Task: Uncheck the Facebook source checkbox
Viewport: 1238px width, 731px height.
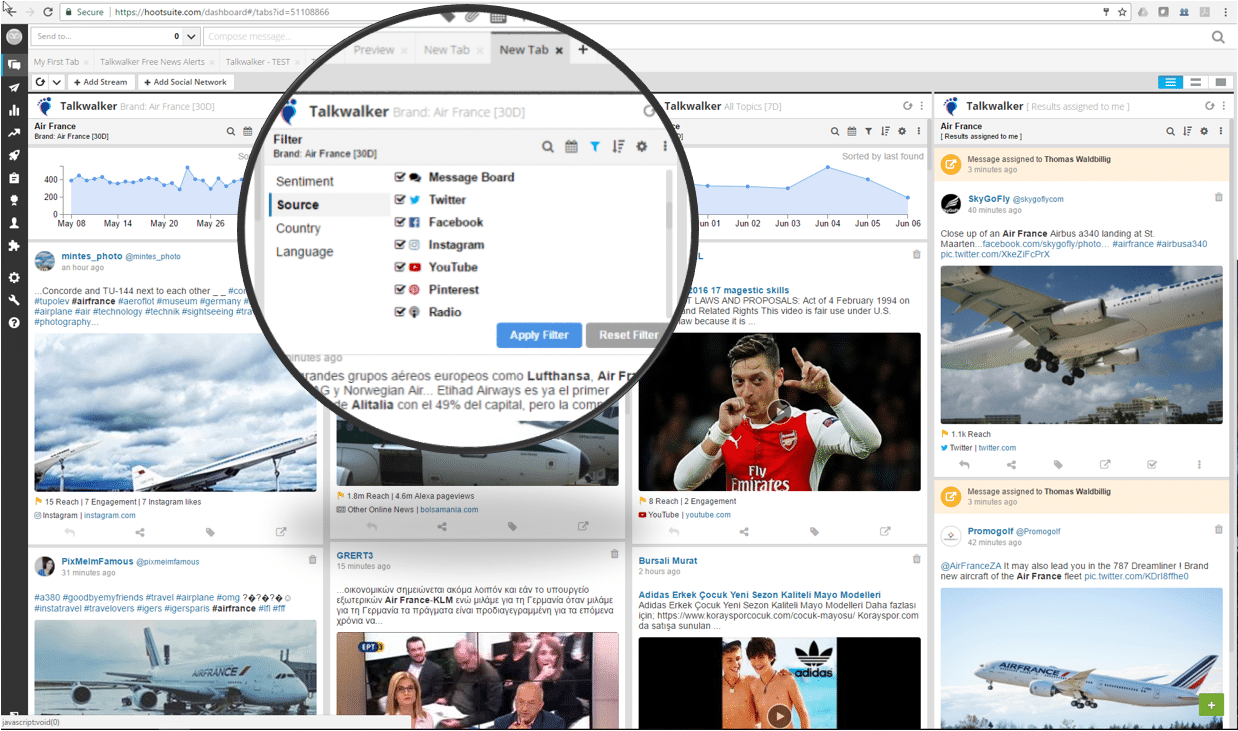Action: point(400,222)
